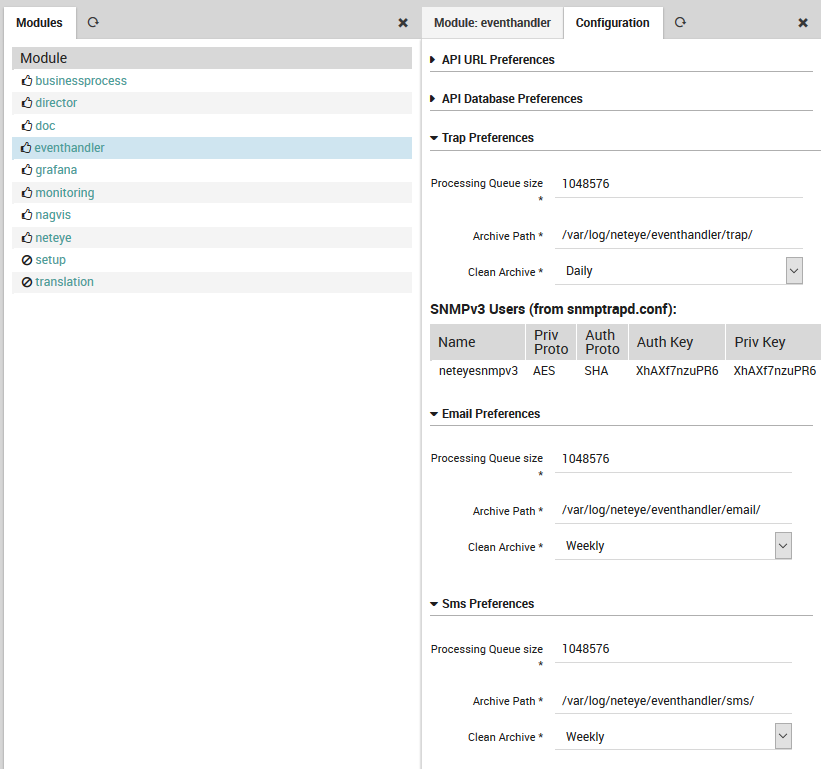Open the nagvis module link
Viewport: 821px width, 769px height.
click(53, 215)
